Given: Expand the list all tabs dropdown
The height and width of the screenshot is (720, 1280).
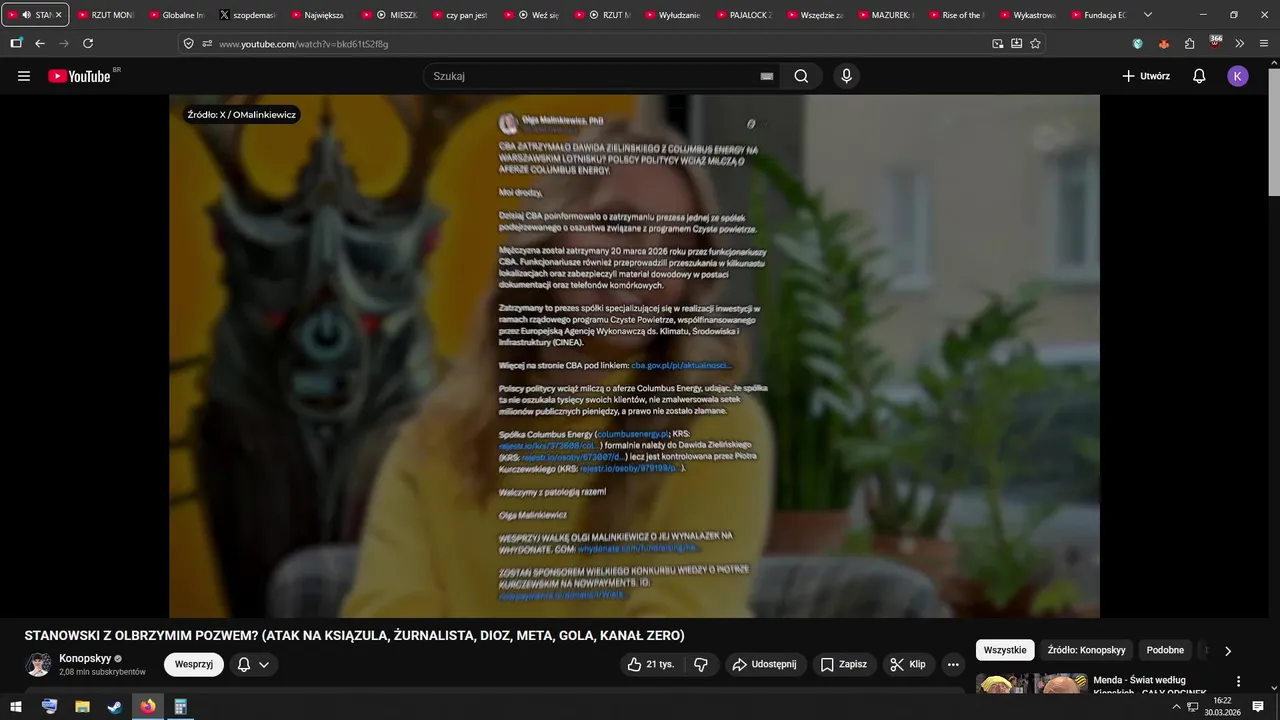Looking at the screenshot, I should point(1147,15).
